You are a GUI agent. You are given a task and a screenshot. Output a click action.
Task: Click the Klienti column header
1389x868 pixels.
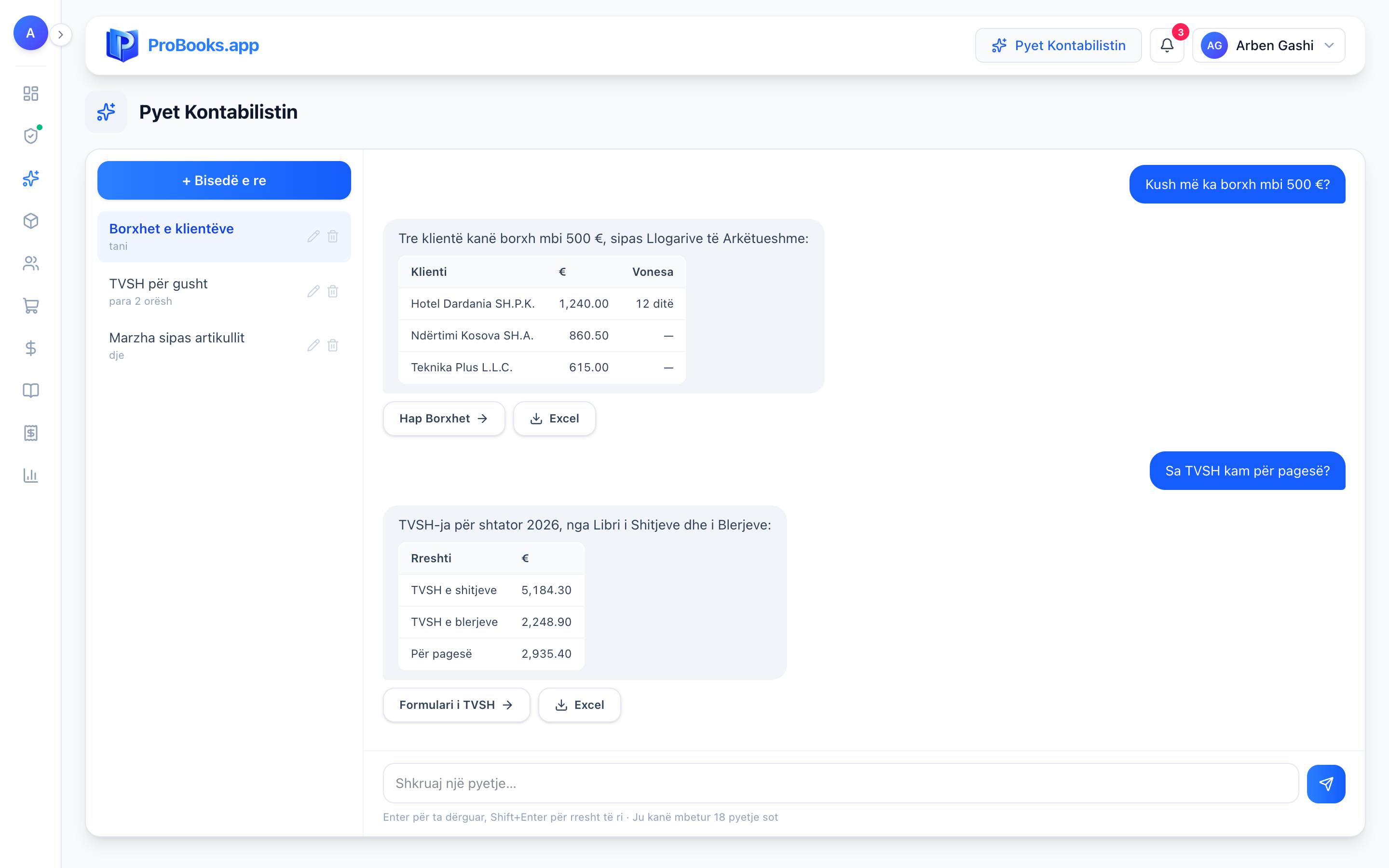(429, 272)
